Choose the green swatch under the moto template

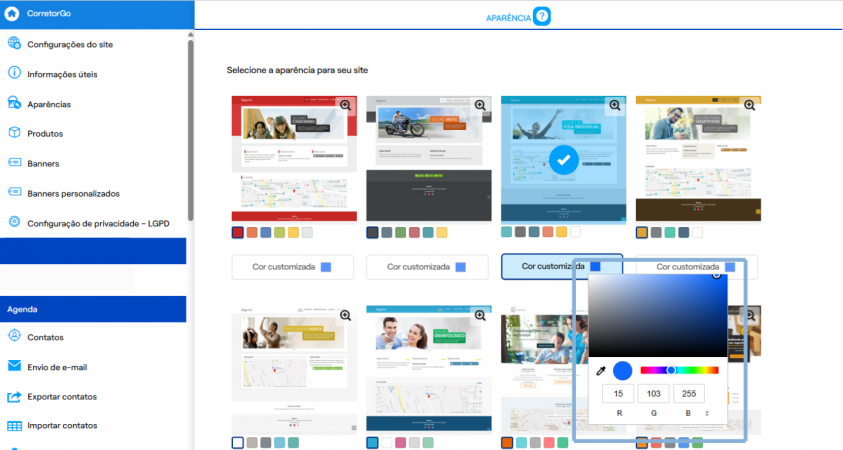400,233
